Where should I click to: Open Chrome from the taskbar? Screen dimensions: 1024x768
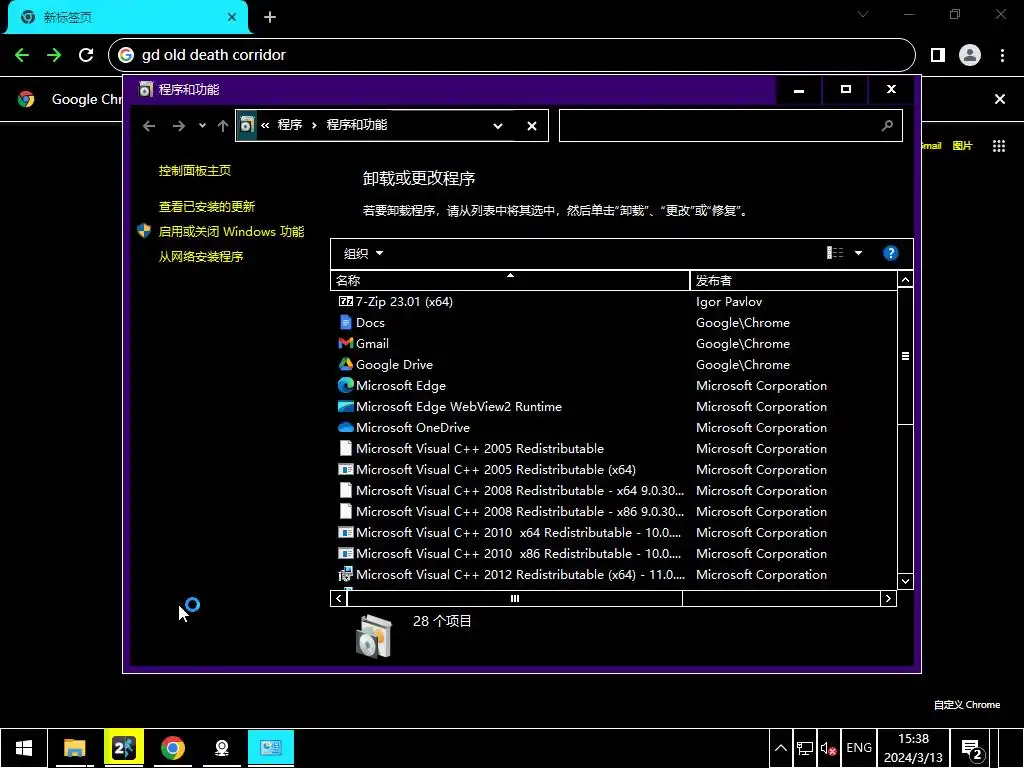coord(172,748)
